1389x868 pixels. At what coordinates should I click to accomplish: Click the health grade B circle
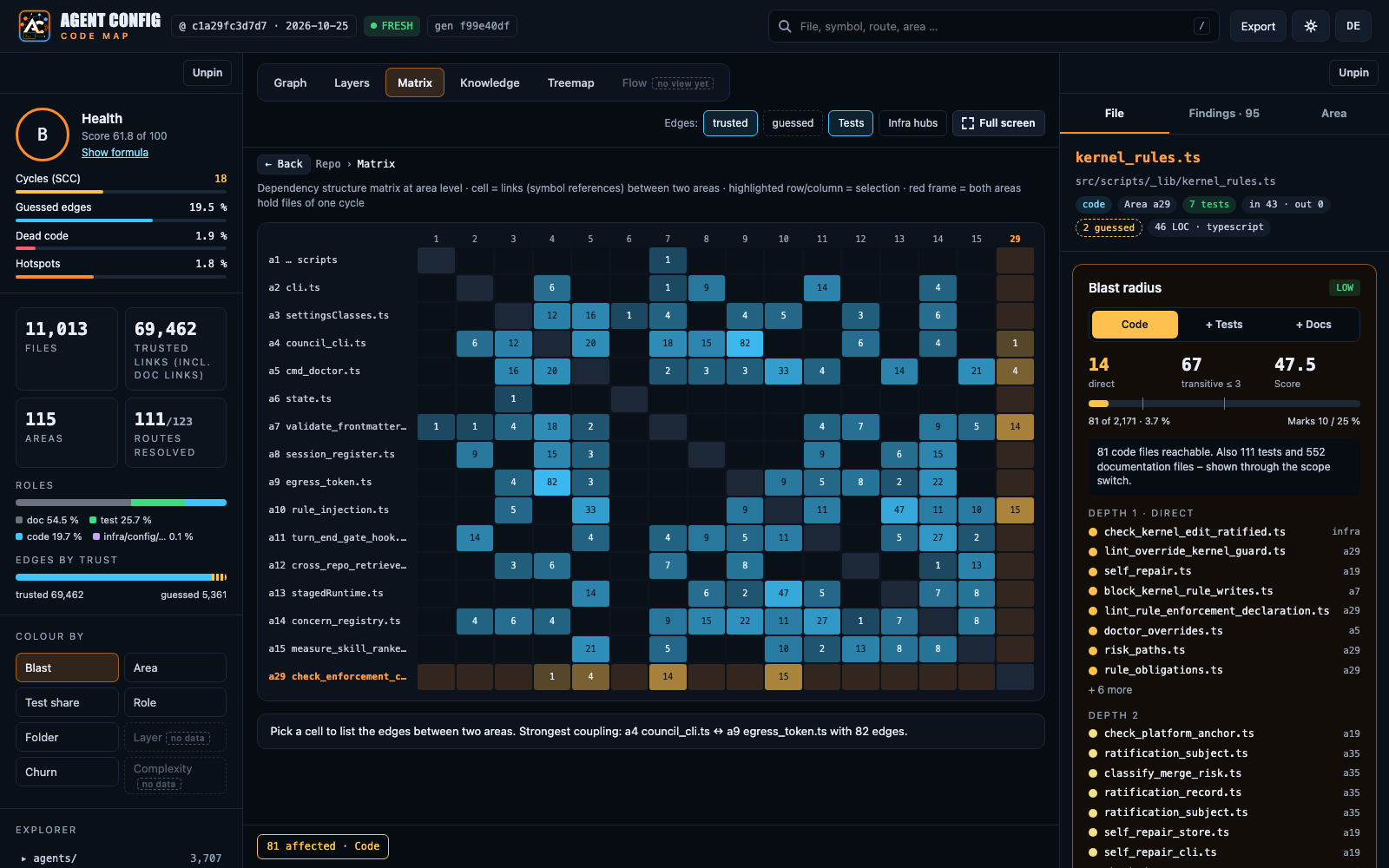click(43, 135)
